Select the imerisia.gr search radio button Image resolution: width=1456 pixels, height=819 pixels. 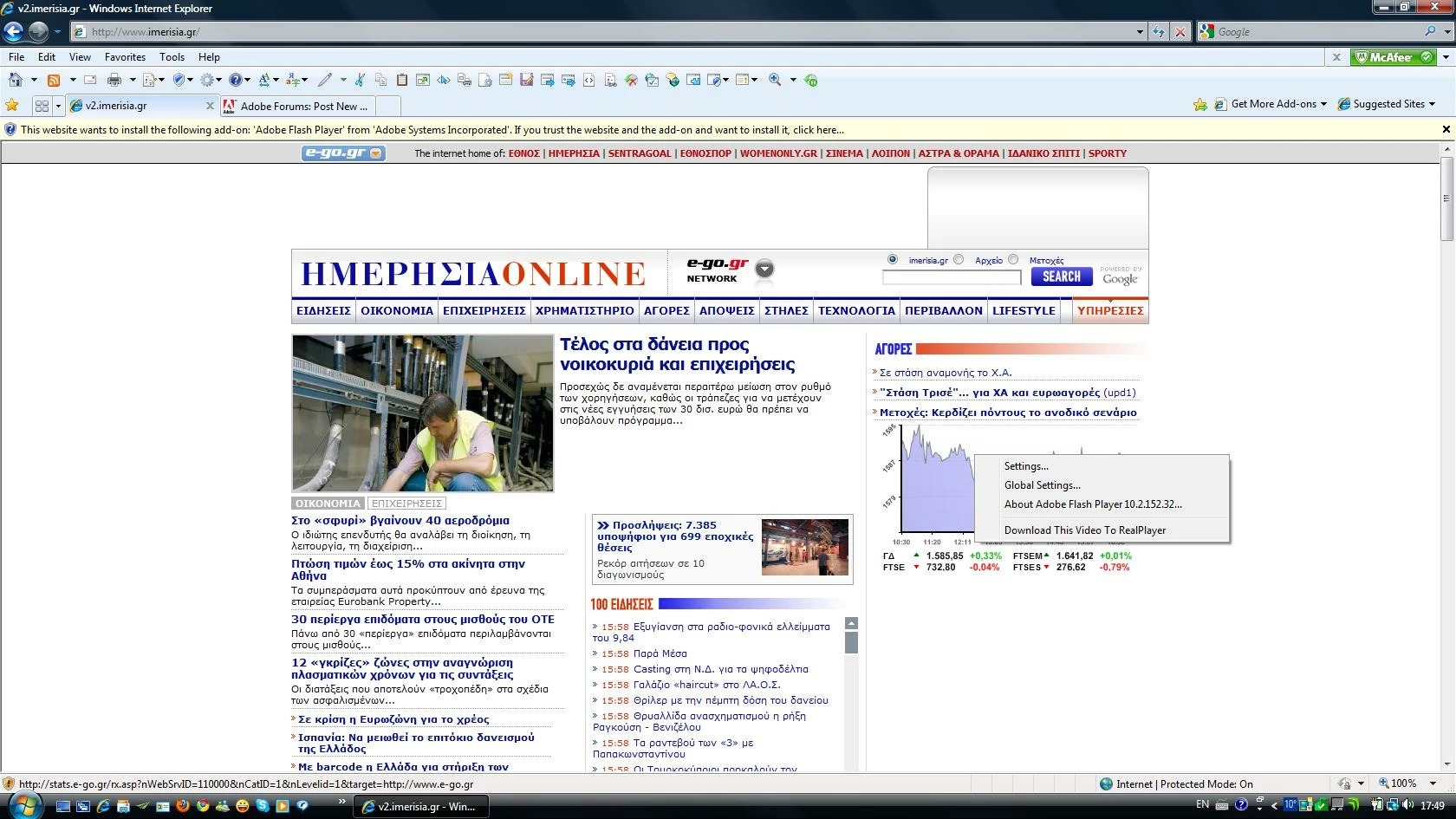[x=893, y=259]
